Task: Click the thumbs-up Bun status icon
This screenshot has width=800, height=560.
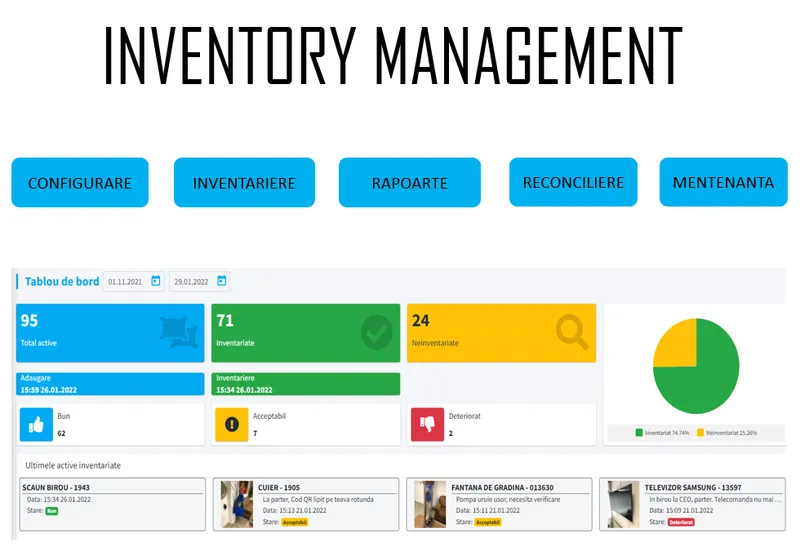Action: tap(36, 424)
